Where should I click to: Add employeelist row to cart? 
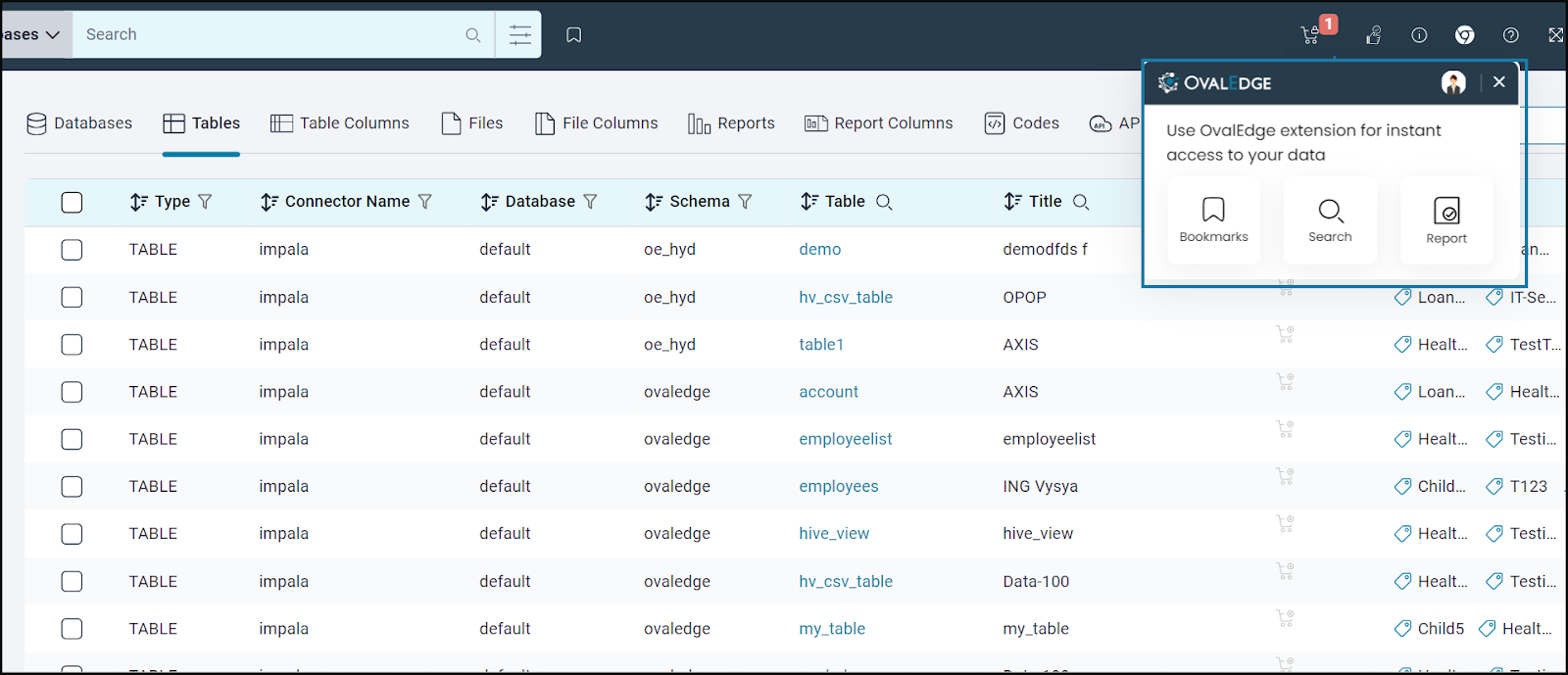click(x=1285, y=429)
